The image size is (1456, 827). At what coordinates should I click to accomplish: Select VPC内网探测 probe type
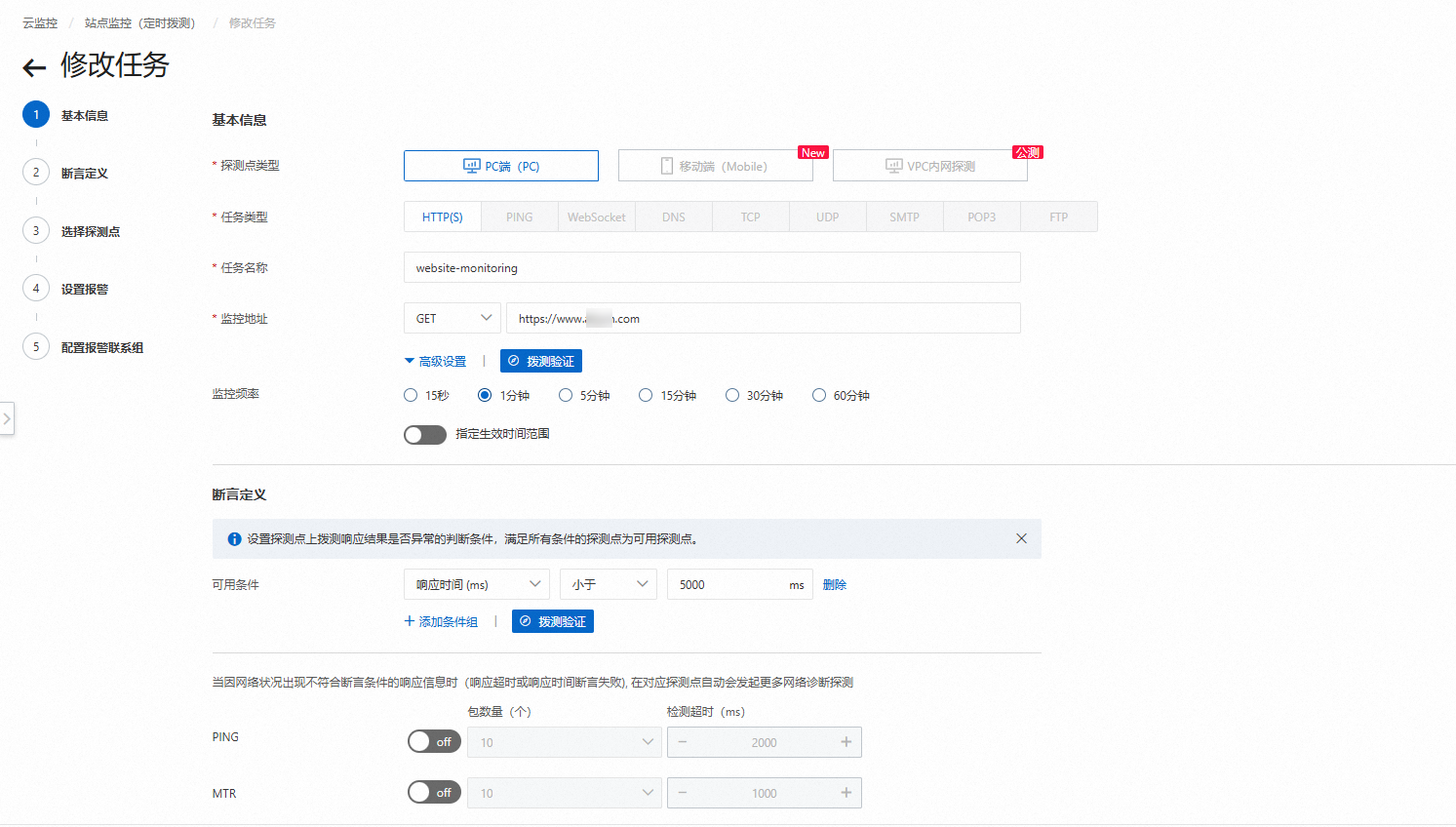point(930,166)
